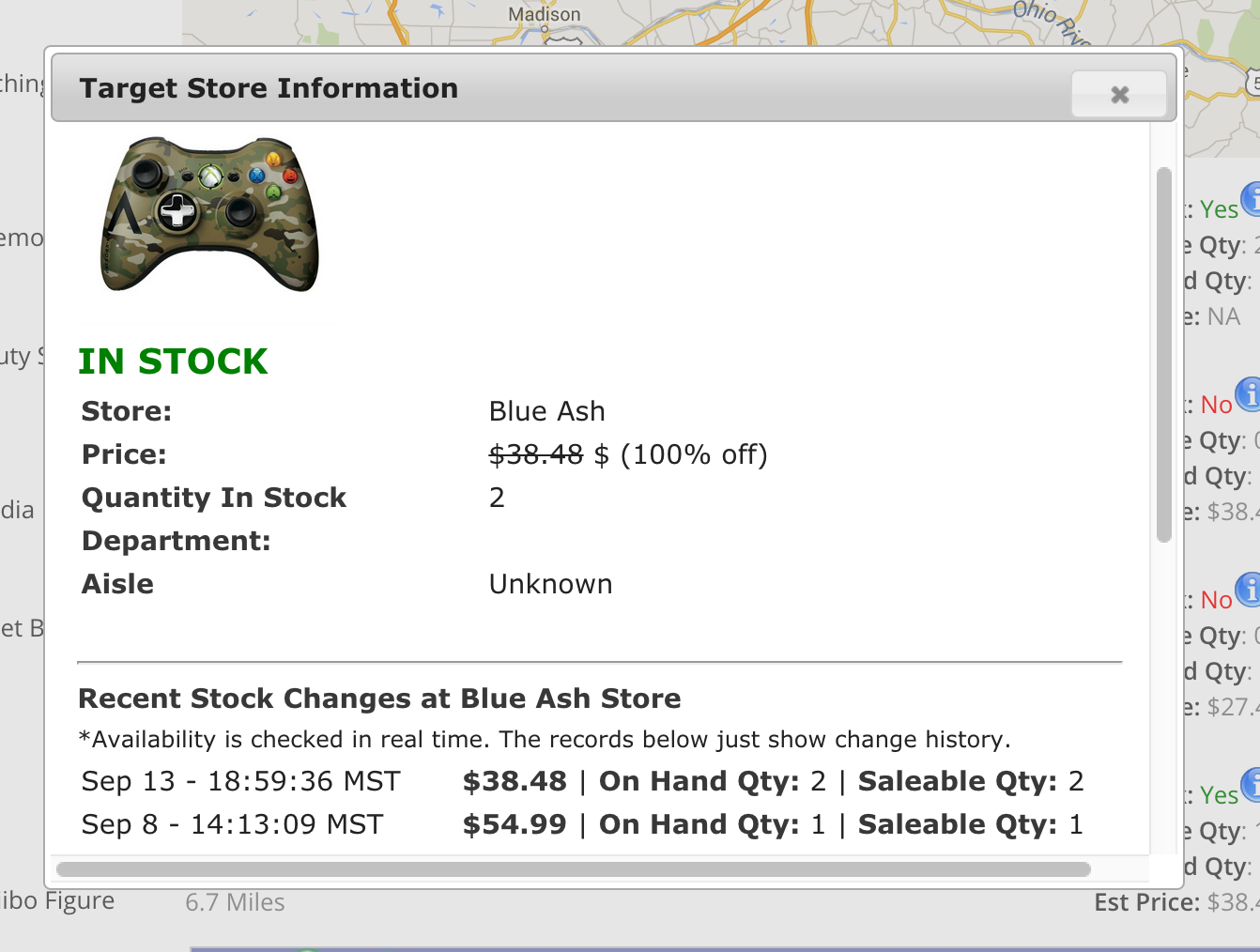Click the $54.99 price history value
The width and height of the screenshot is (1260, 952).
coord(515,824)
